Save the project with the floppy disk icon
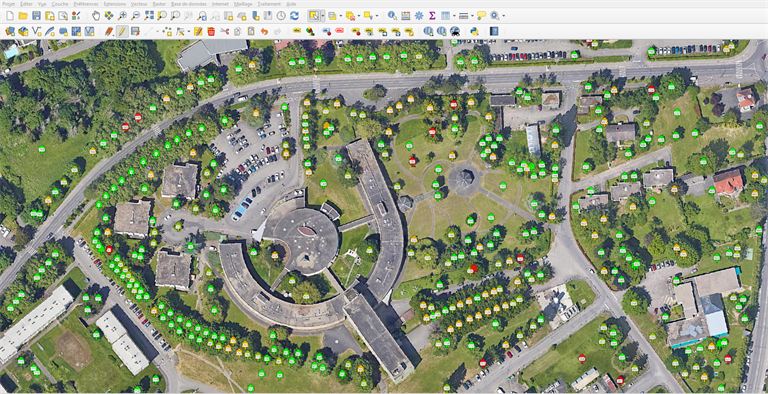This screenshot has height=394, width=768. (x=36, y=16)
